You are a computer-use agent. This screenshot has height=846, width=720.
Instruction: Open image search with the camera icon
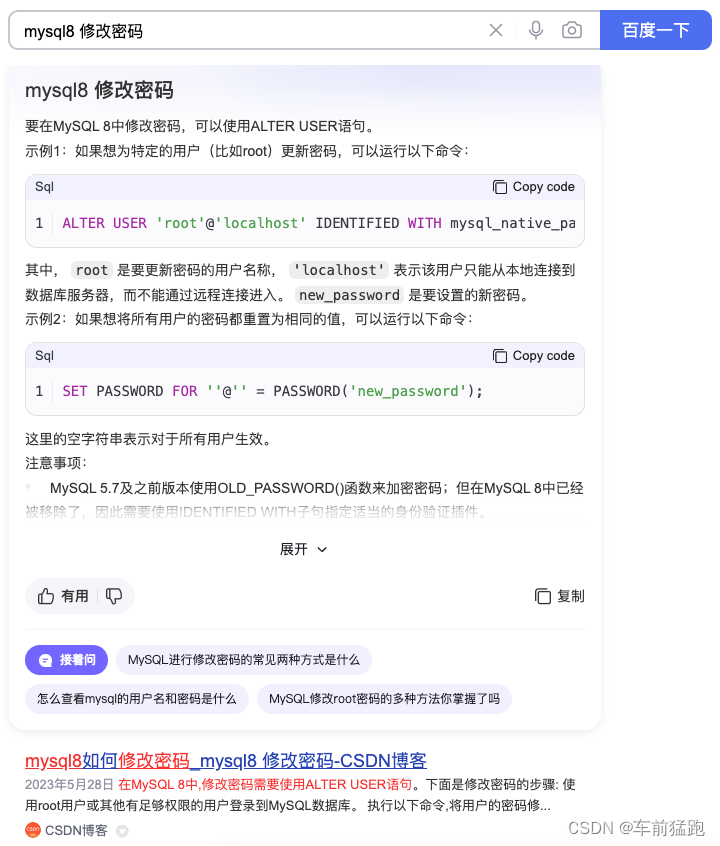[x=572, y=30]
